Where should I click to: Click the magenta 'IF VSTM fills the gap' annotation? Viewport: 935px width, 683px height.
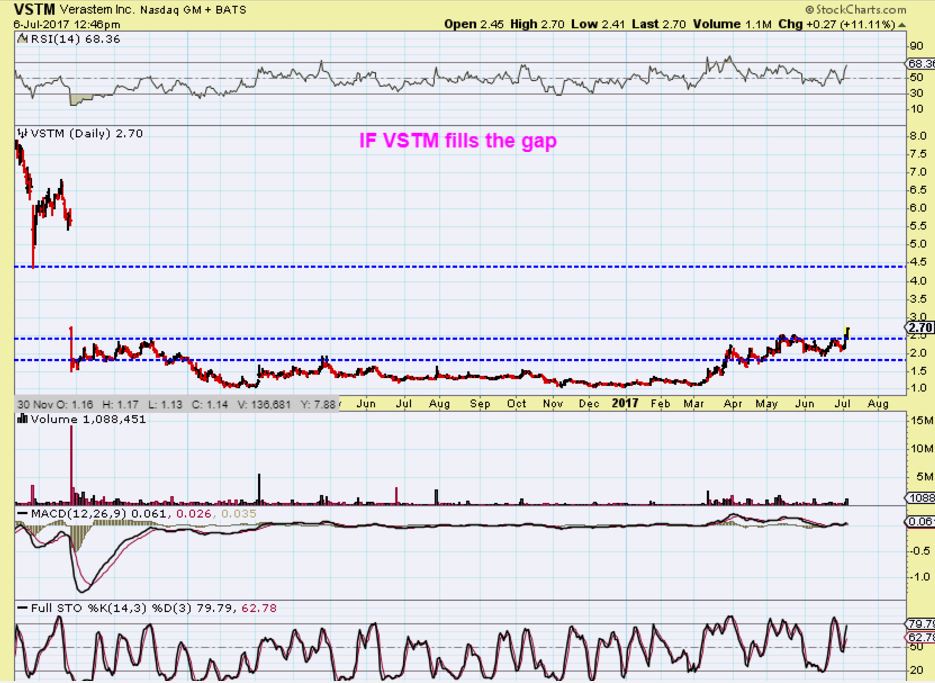pyautogui.click(x=458, y=140)
